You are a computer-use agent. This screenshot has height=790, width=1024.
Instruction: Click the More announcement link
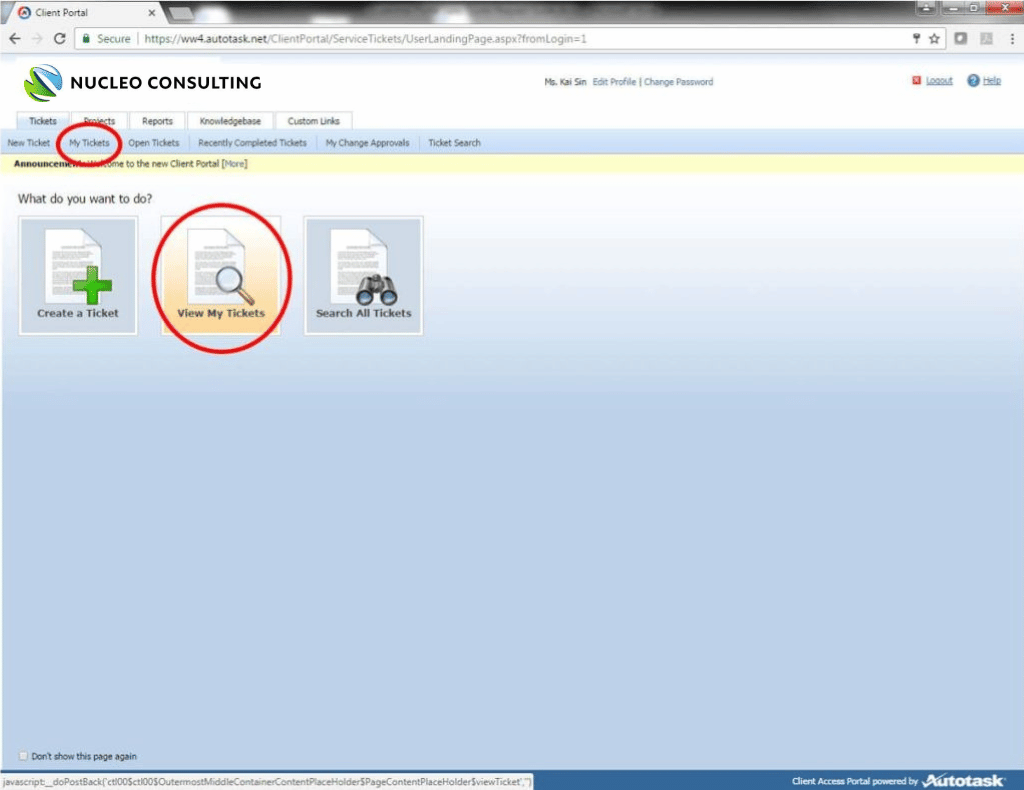click(x=234, y=163)
